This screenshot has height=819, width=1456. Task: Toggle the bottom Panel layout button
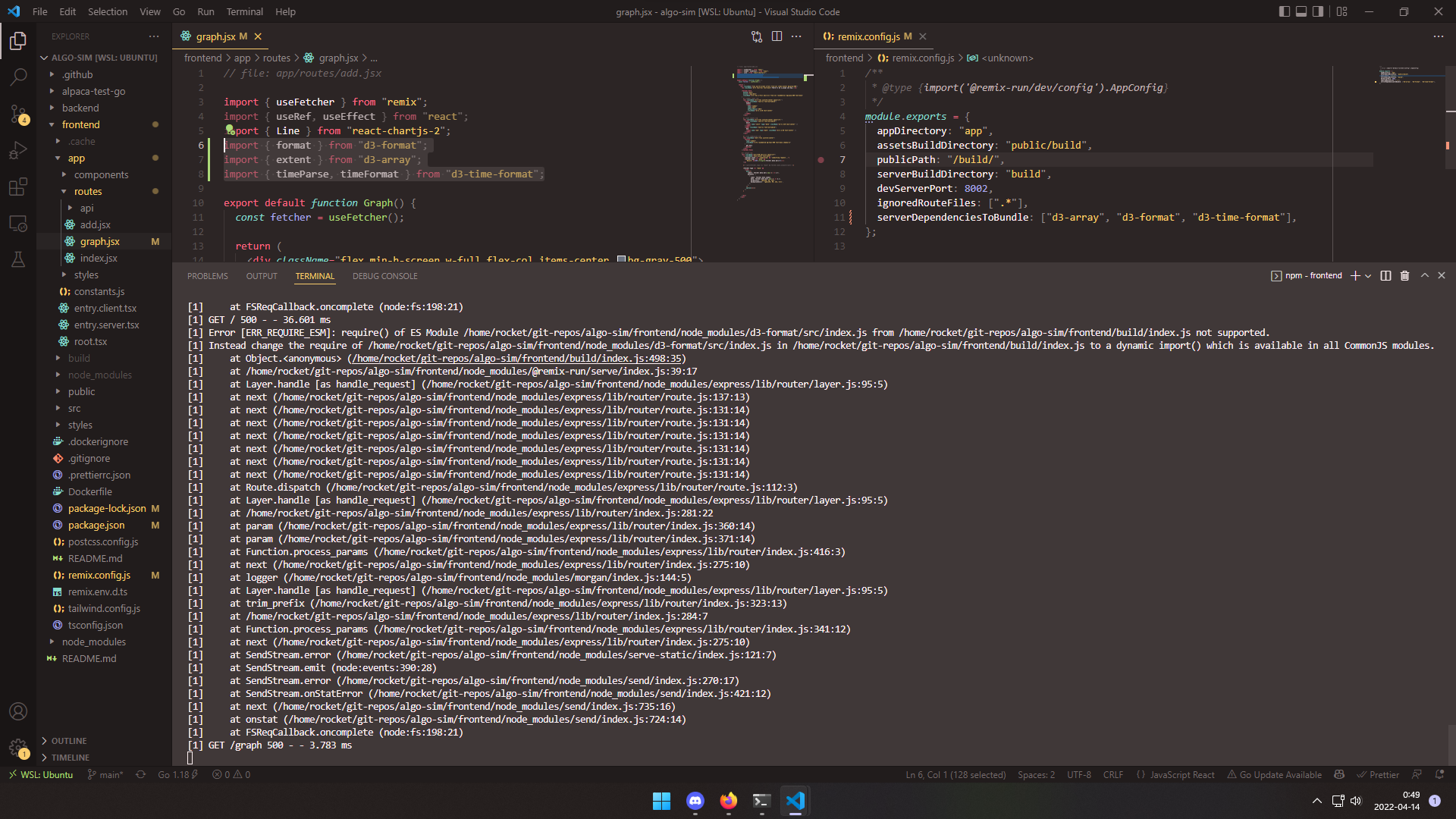tap(1301, 11)
